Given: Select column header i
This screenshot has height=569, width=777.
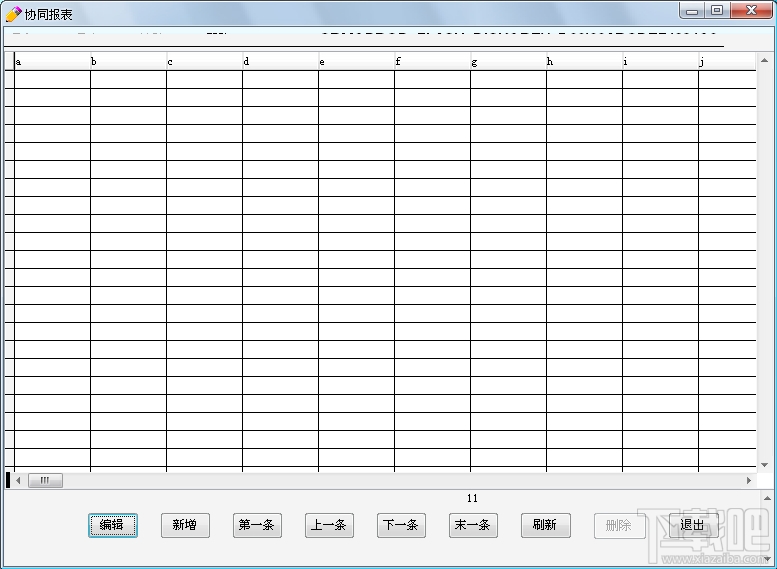Looking at the screenshot, I should 660,61.
